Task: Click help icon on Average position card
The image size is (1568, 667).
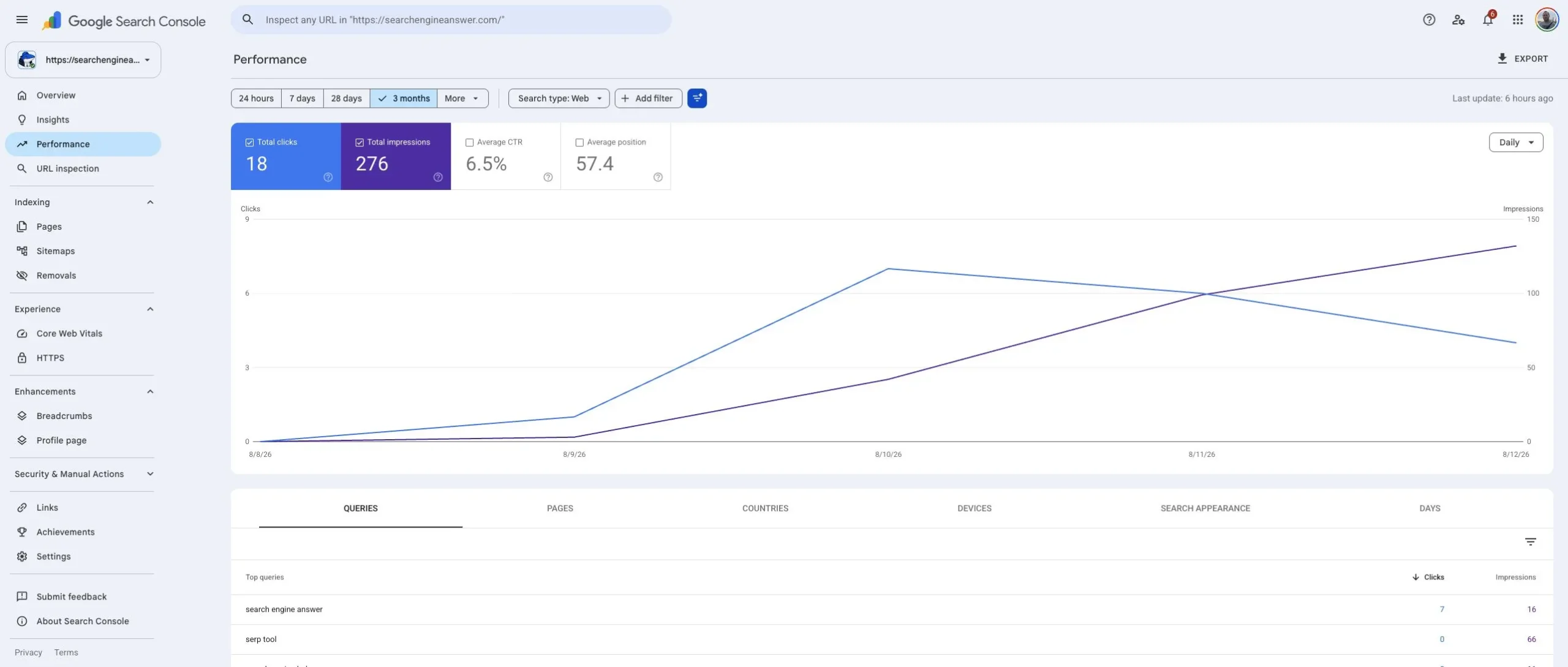Action: (x=658, y=178)
